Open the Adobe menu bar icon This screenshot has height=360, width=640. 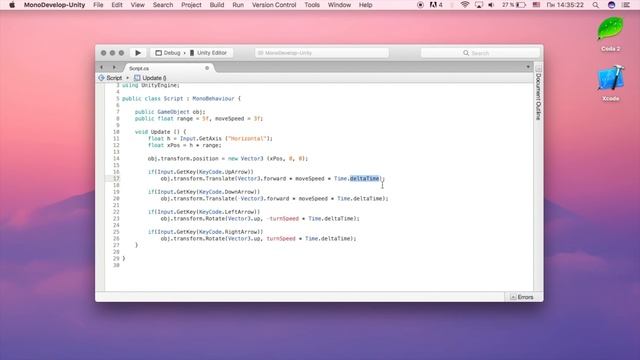click(x=436, y=5)
